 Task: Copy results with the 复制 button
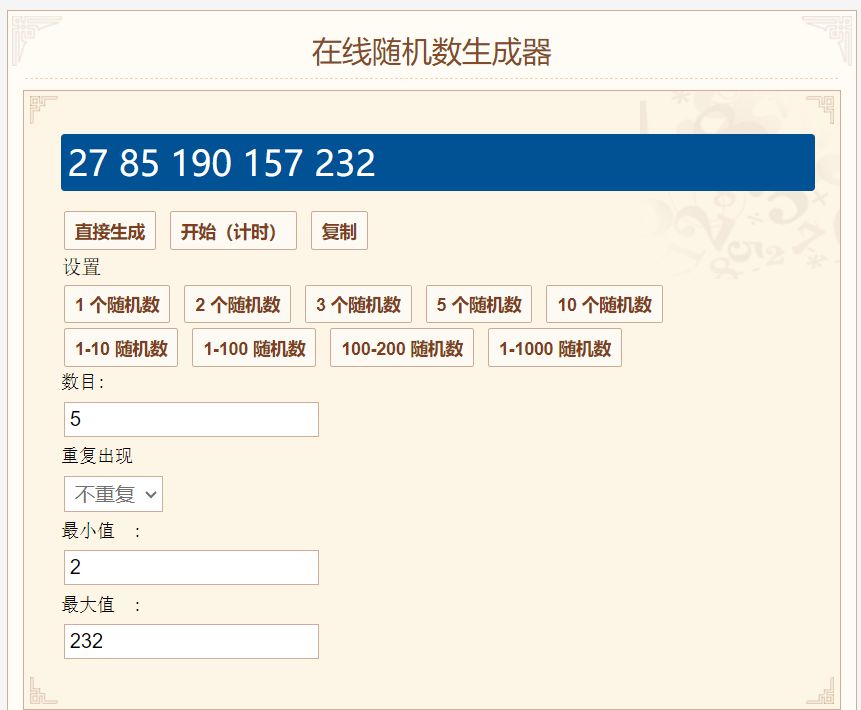pyautogui.click(x=339, y=231)
